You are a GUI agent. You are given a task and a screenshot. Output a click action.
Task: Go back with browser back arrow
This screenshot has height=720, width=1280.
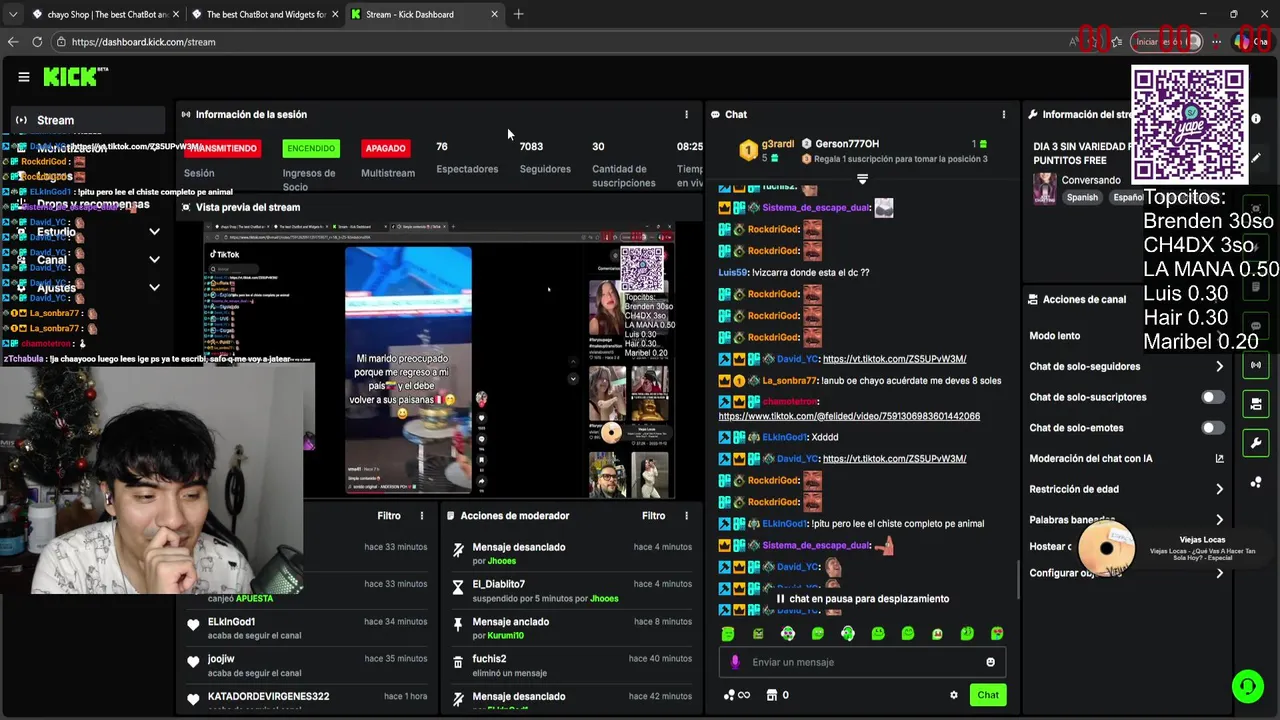coord(13,42)
